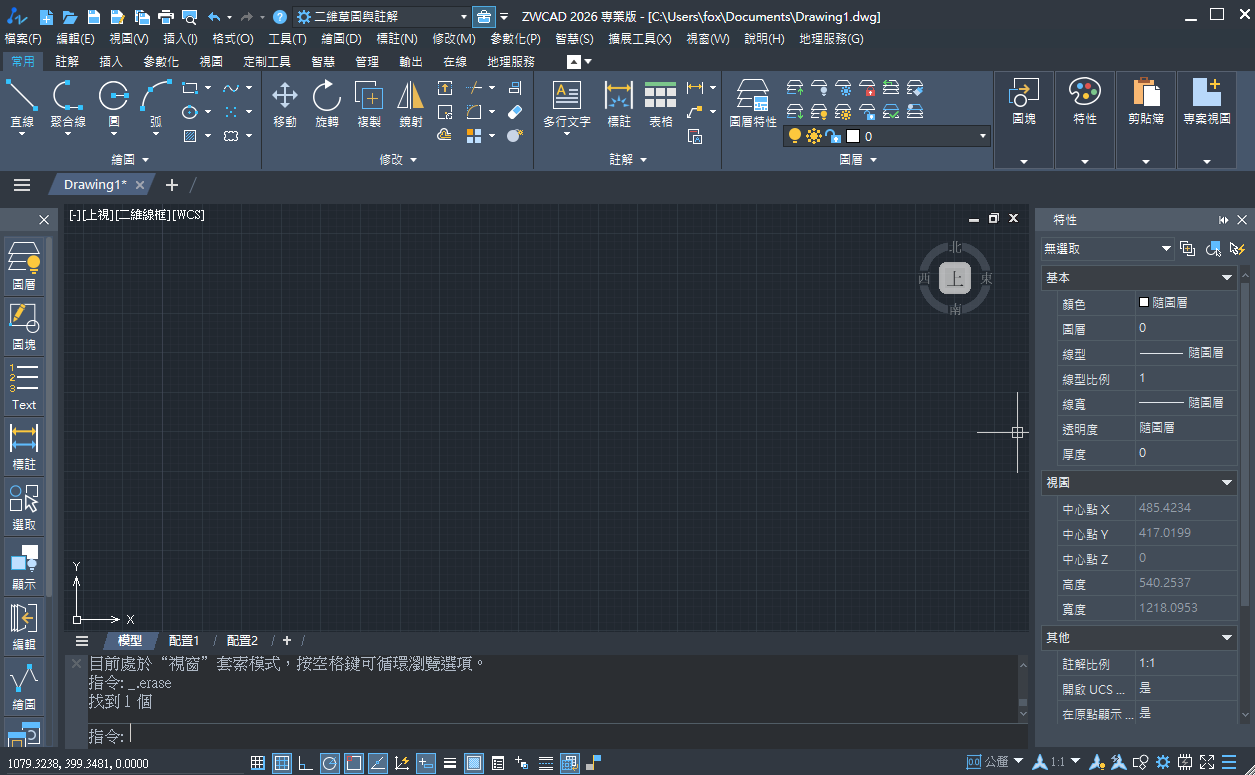Open the 工具(T) menu
The height and width of the screenshot is (775, 1255).
click(287, 39)
